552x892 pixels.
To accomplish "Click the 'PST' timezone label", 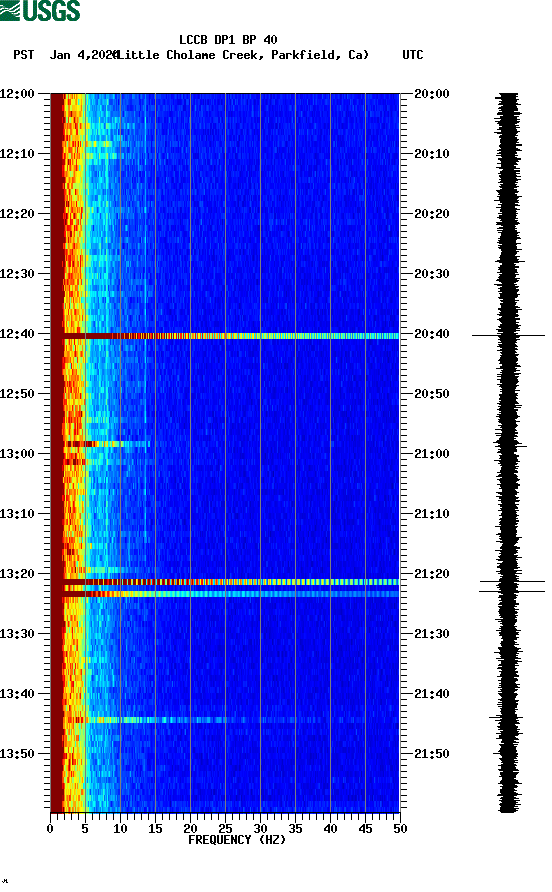I will pyautogui.click(x=24, y=55).
